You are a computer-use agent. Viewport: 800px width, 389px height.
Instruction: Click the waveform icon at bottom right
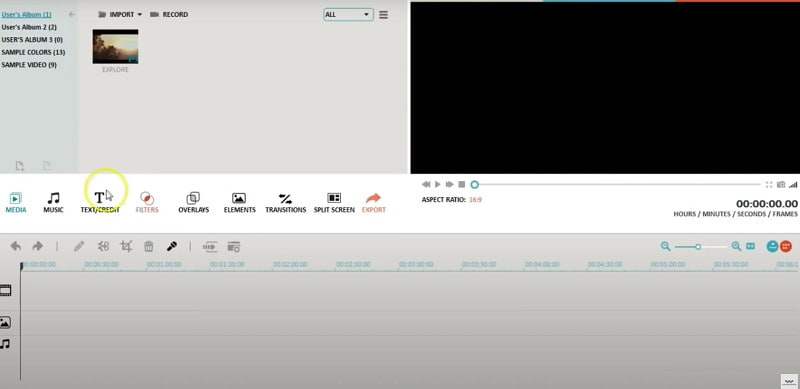click(x=789, y=381)
